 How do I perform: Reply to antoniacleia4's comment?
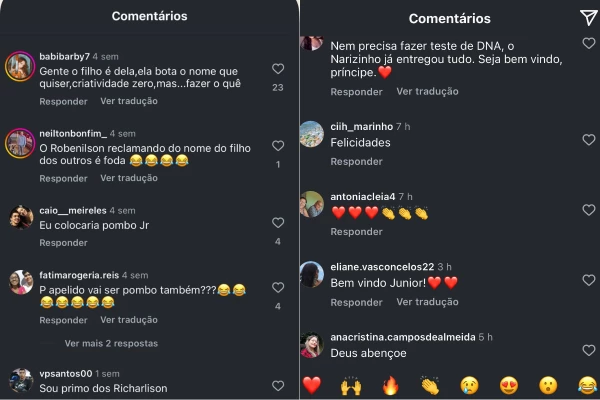[x=356, y=232]
